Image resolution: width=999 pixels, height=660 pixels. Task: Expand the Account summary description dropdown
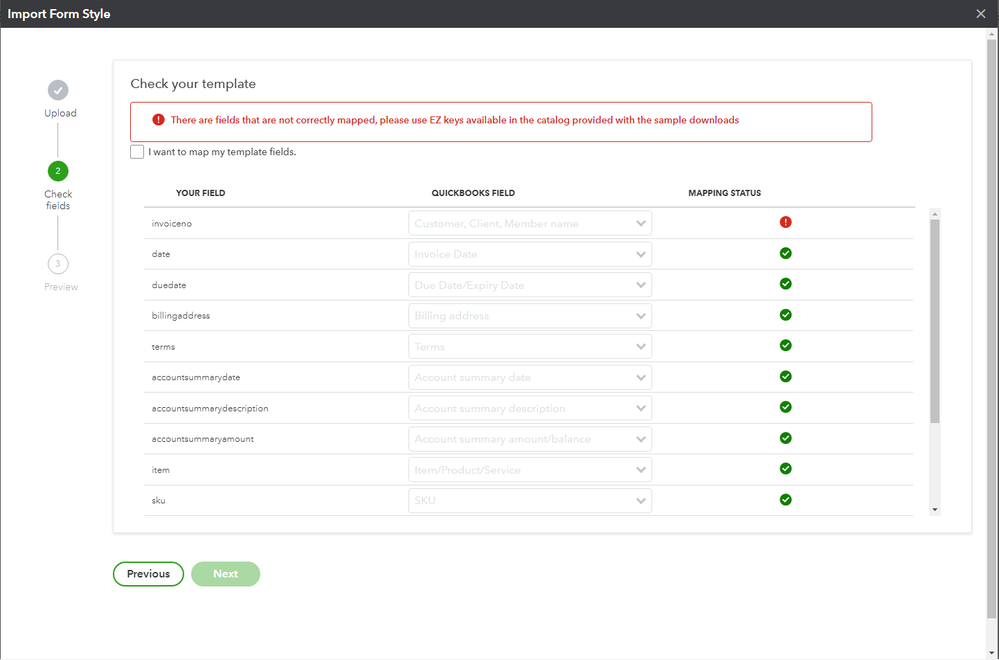[530, 408]
